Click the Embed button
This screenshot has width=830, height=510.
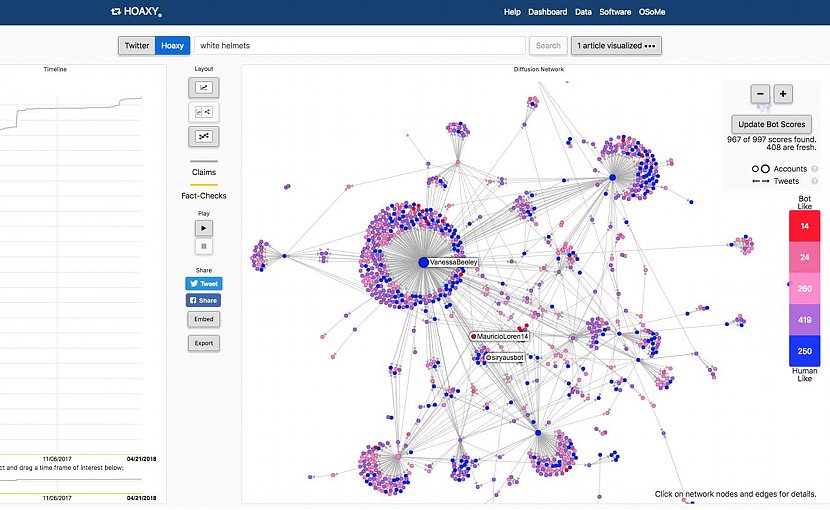tap(204, 319)
